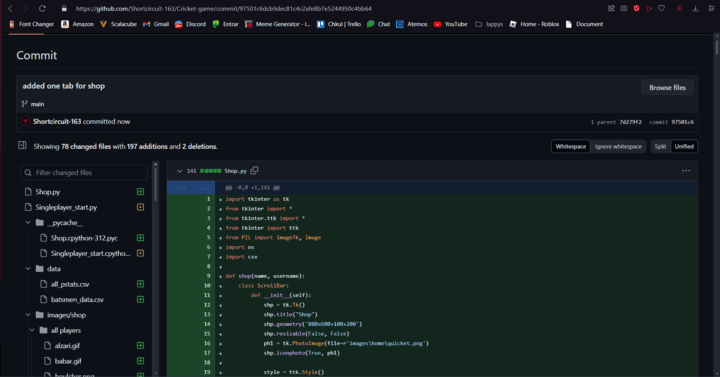
Task: Switch to Unified diff view
Action: pos(684,146)
